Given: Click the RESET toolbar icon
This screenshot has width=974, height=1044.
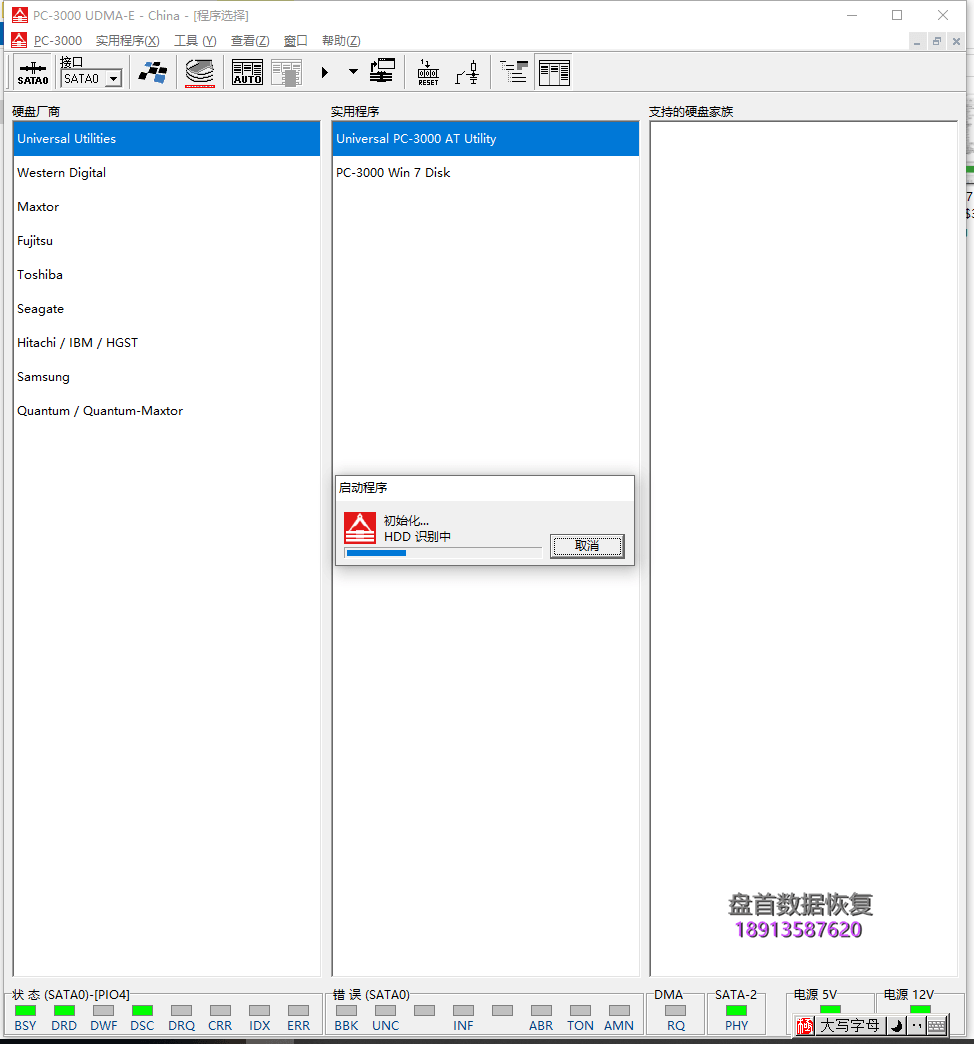Looking at the screenshot, I should coord(428,72).
